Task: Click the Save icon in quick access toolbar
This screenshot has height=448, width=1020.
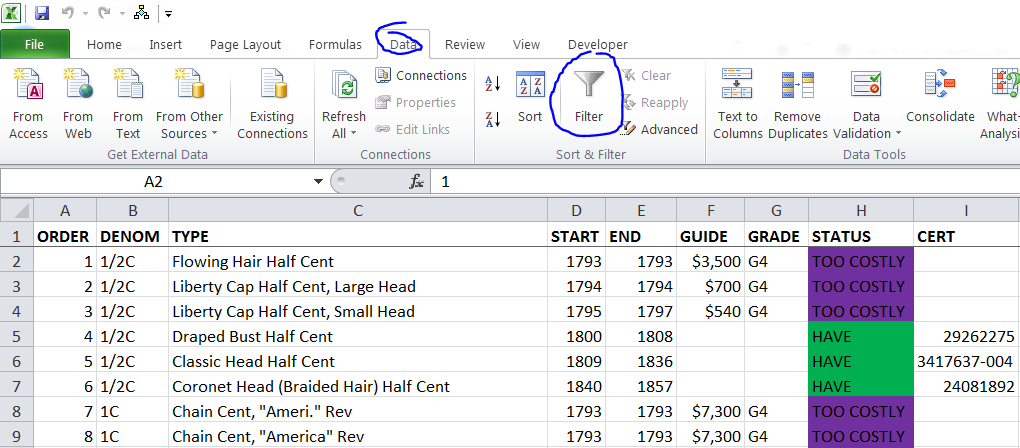Action: point(42,12)
